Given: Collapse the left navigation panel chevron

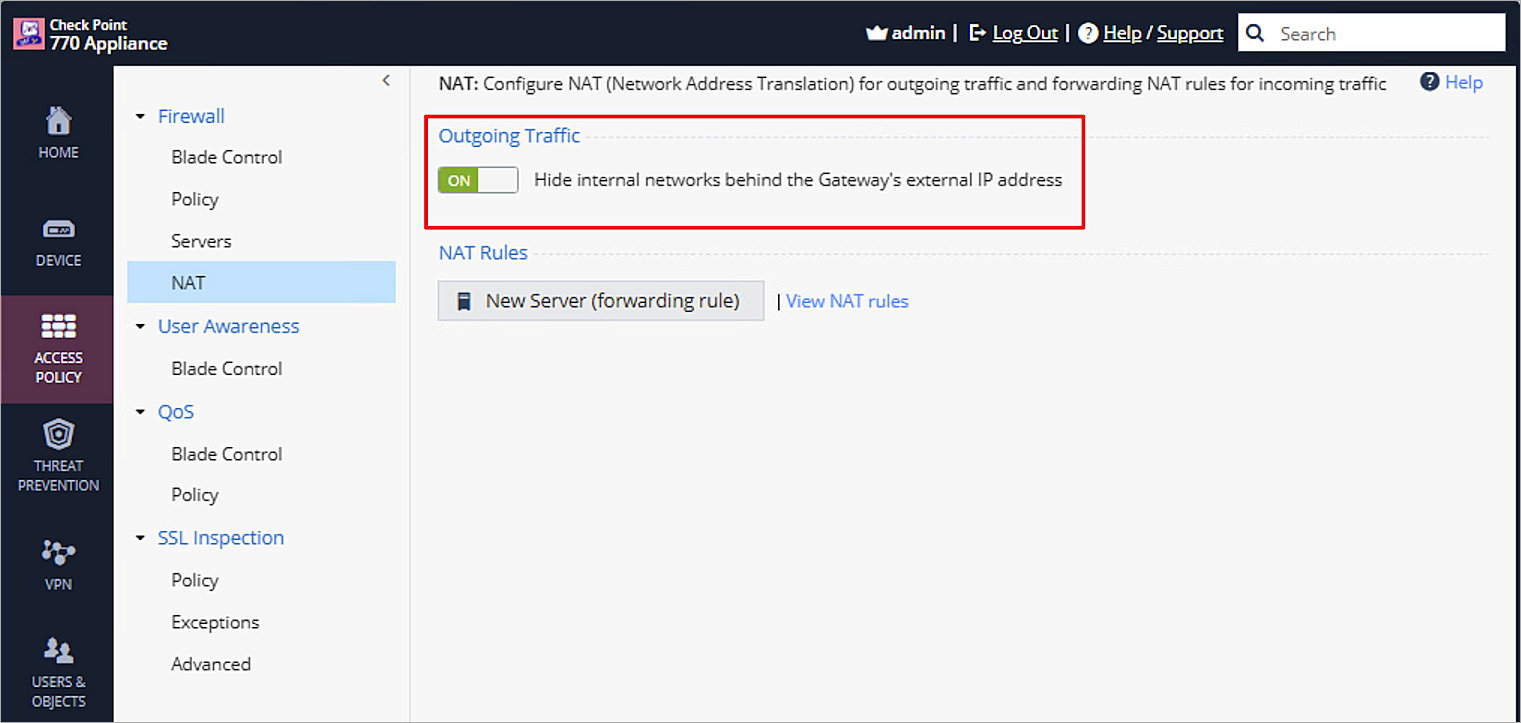Looking at the screenshot, I should point(386,80).
